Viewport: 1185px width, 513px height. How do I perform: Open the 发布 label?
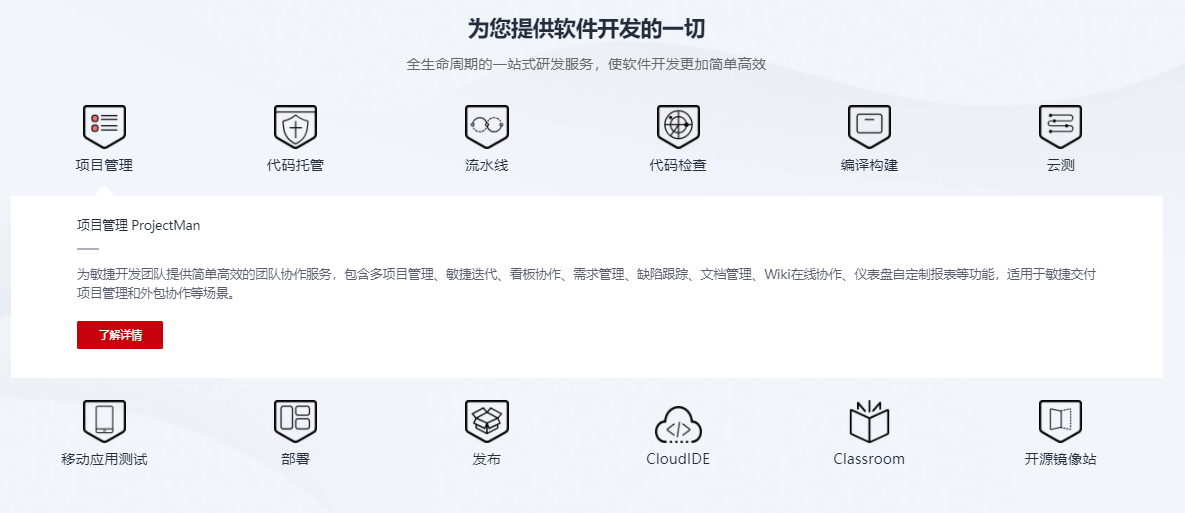coord(487,459)
